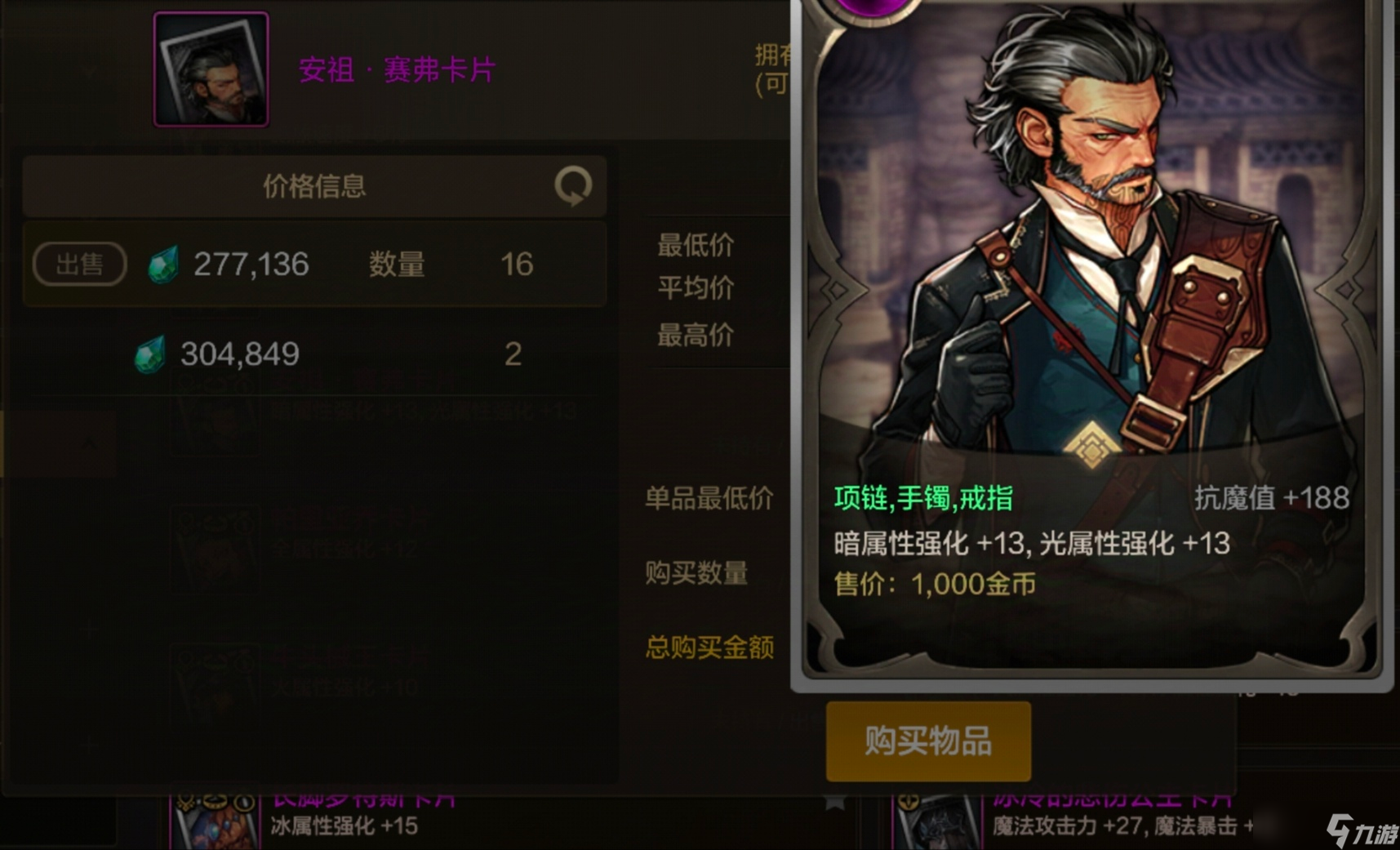Click the purple orb atop the card
The width and height of the screenshot is (1400, 850).
click(x=875, y=8)
